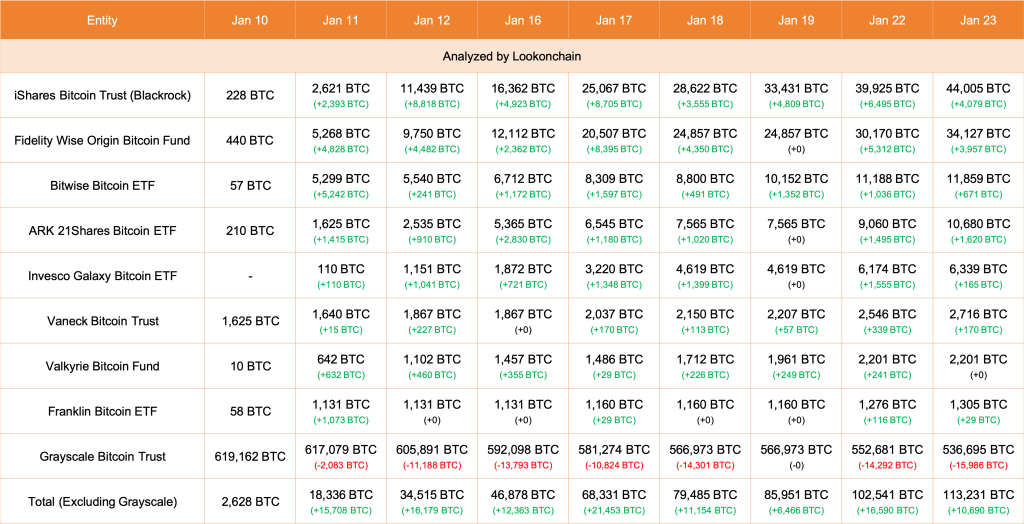Select the Bitwise Bitcoin ETF row label
1024x524 pixels.
(x=101, y=186)
